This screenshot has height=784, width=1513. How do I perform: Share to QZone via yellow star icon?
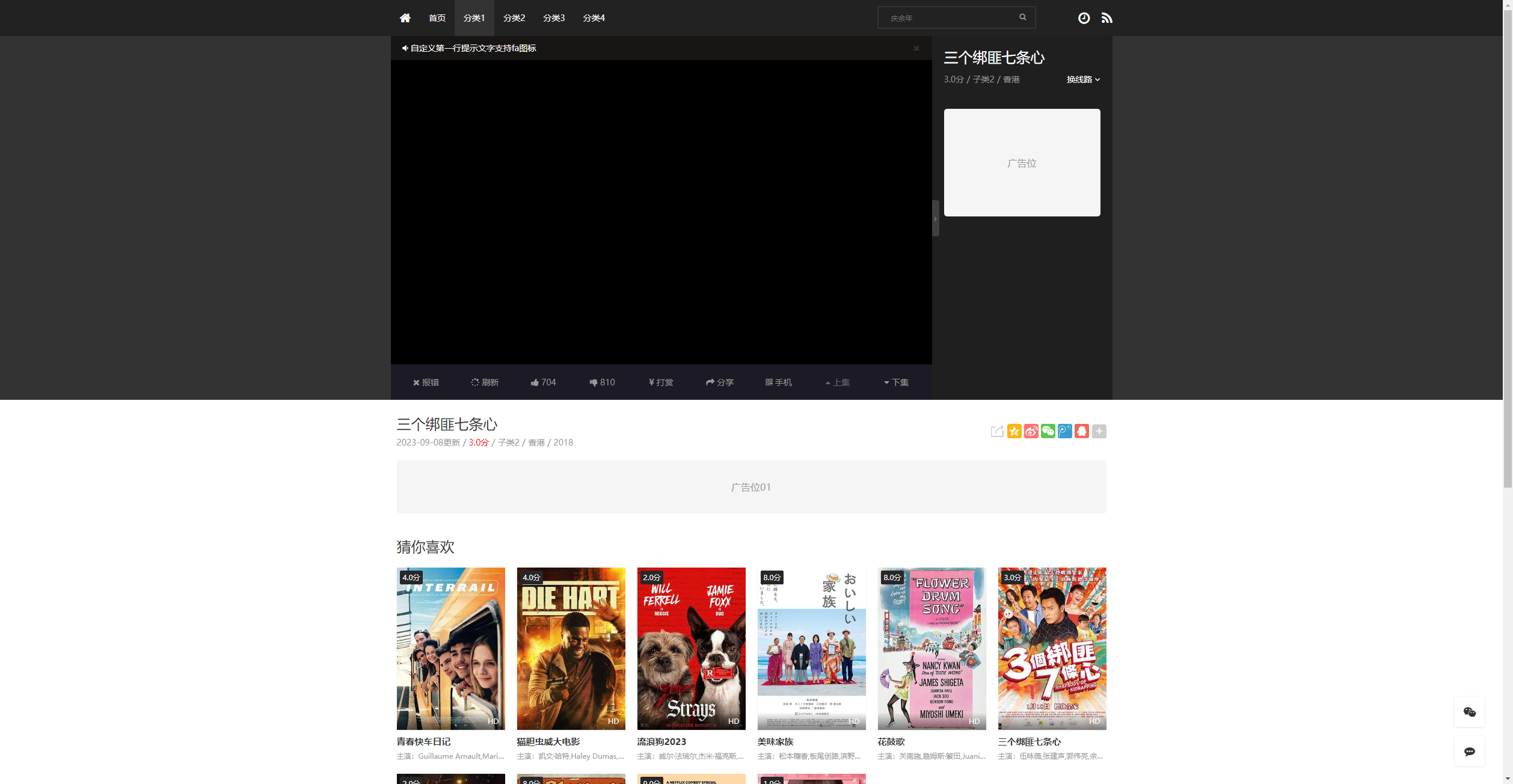click(1014, 431)
